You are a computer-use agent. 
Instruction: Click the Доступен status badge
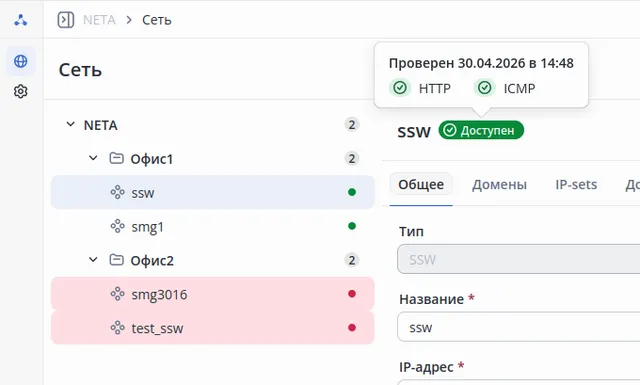pyautogui.click(x=481, y=130)
